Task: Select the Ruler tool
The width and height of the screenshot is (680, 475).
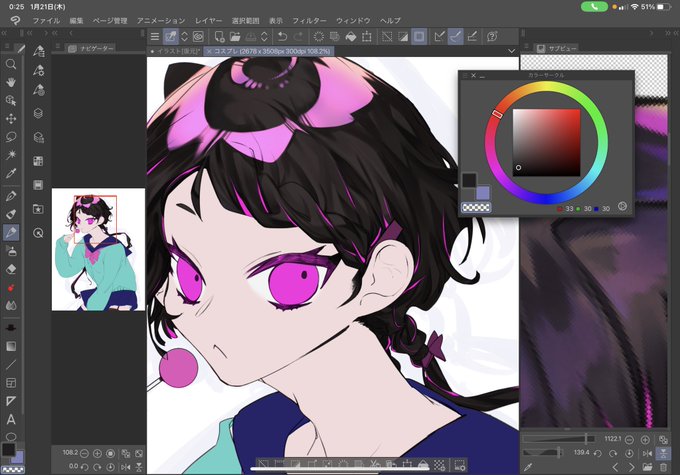Action: (11, 401)
